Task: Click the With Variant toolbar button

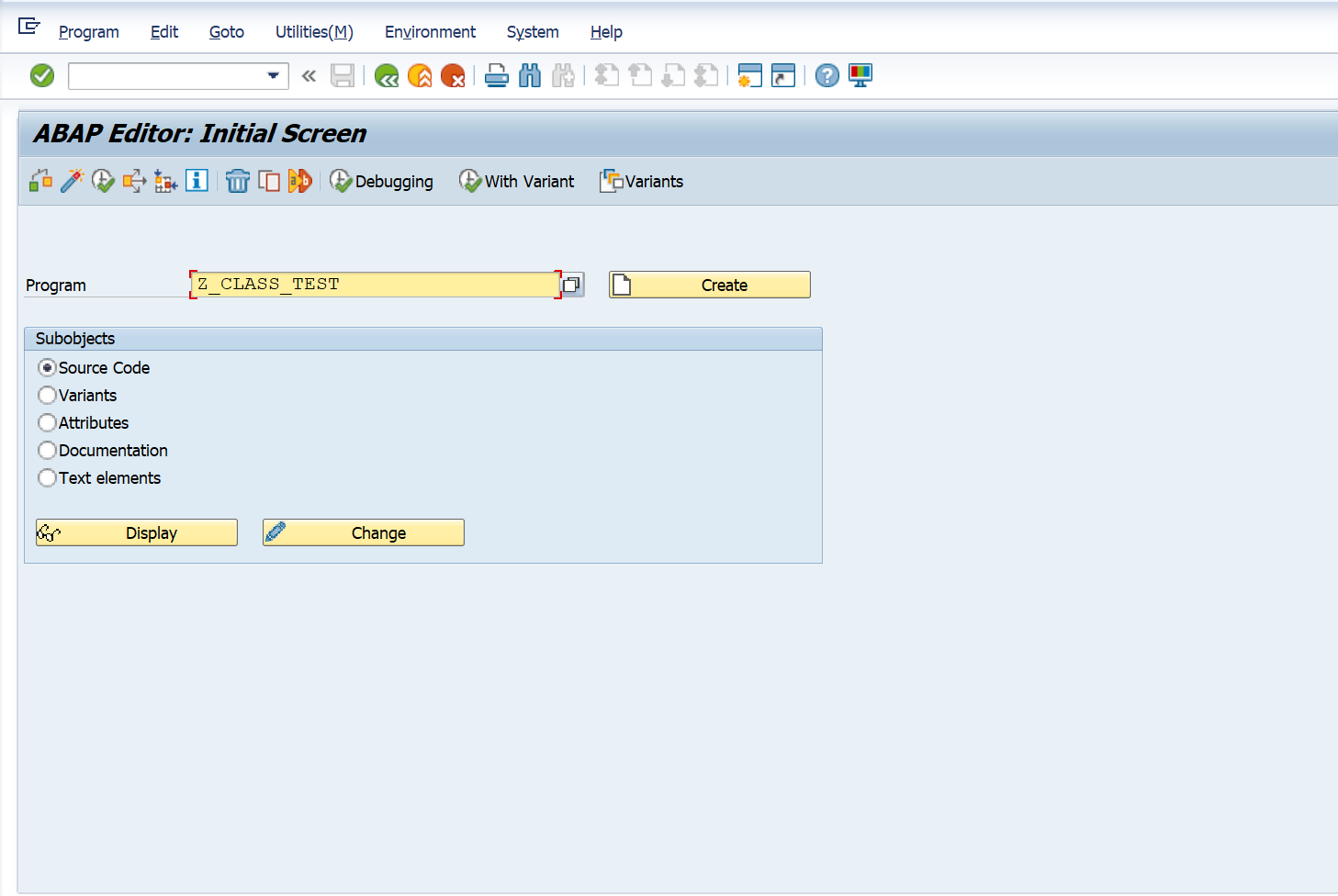Action: (x=516, y=181)
